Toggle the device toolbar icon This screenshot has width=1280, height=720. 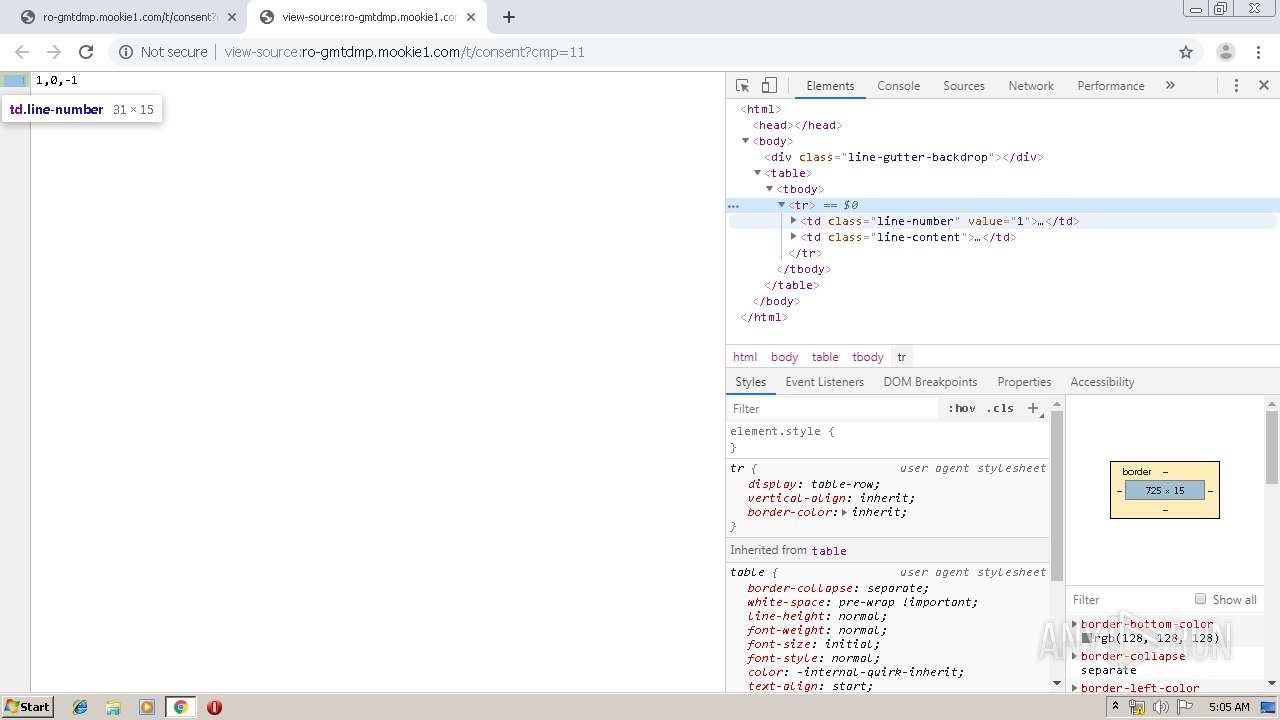[x=769, y=86]
